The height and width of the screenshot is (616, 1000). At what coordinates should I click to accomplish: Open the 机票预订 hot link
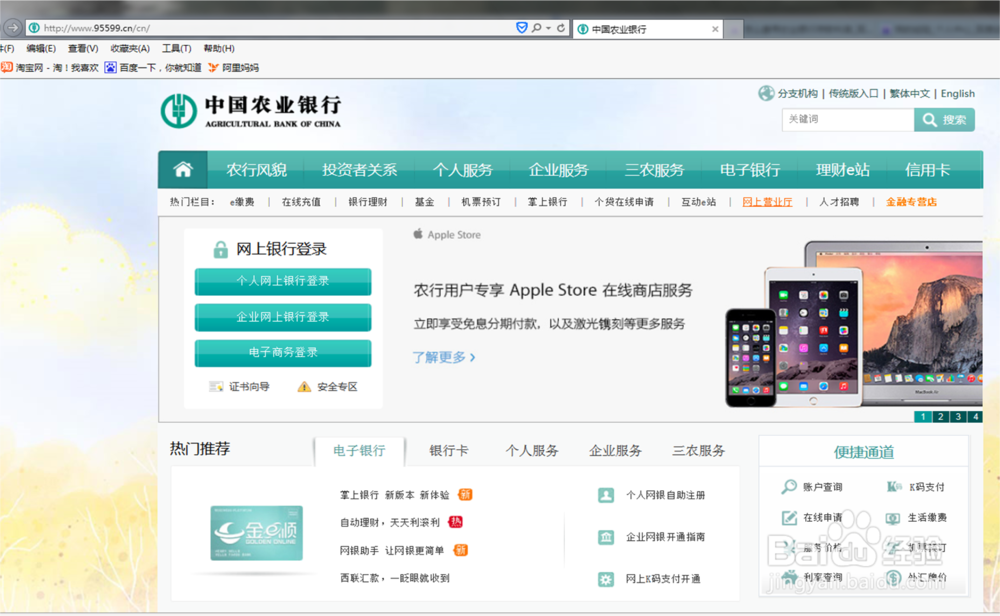coord(481,202)
